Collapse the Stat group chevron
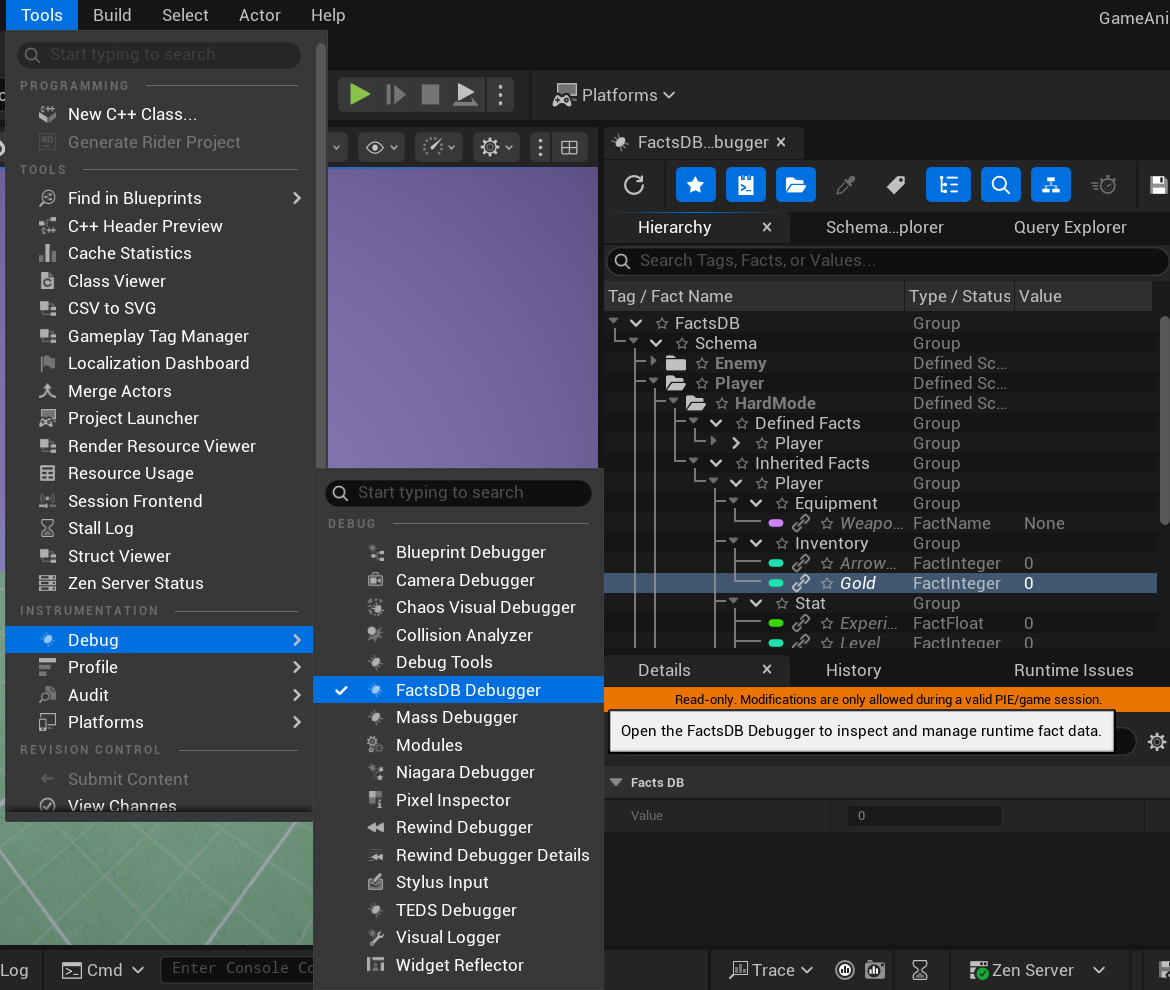The height and width of the screenshot is (990, 1170). click(756, 604)
